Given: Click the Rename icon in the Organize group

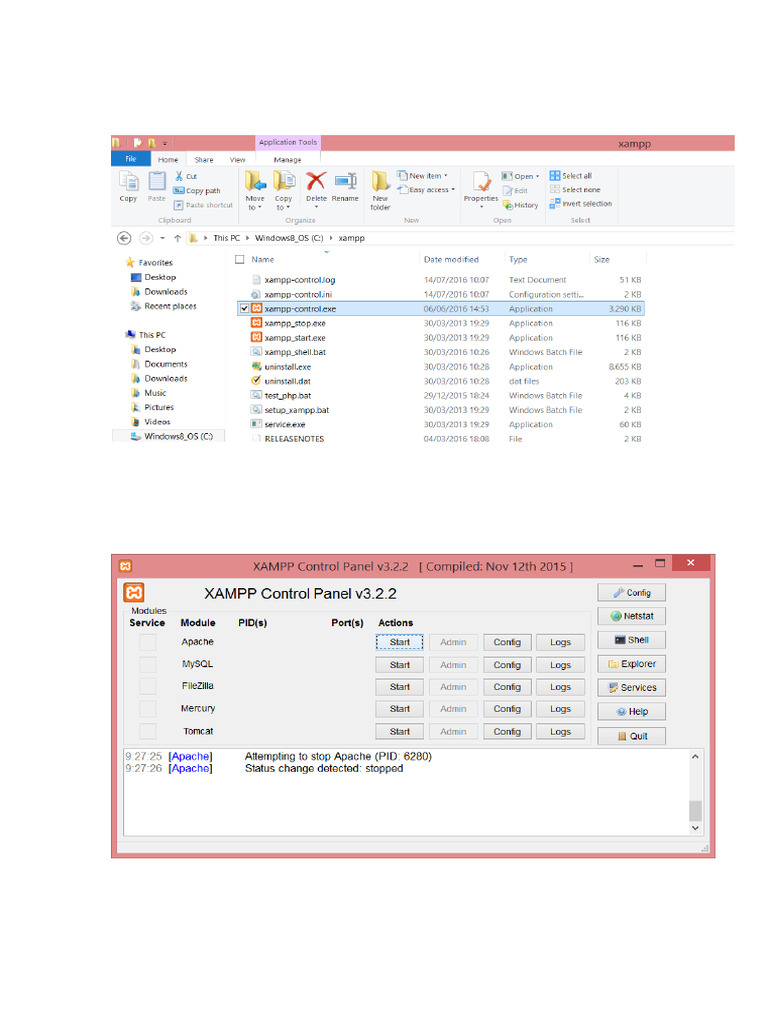Looking at the screenshot, I should coord(345,182).
